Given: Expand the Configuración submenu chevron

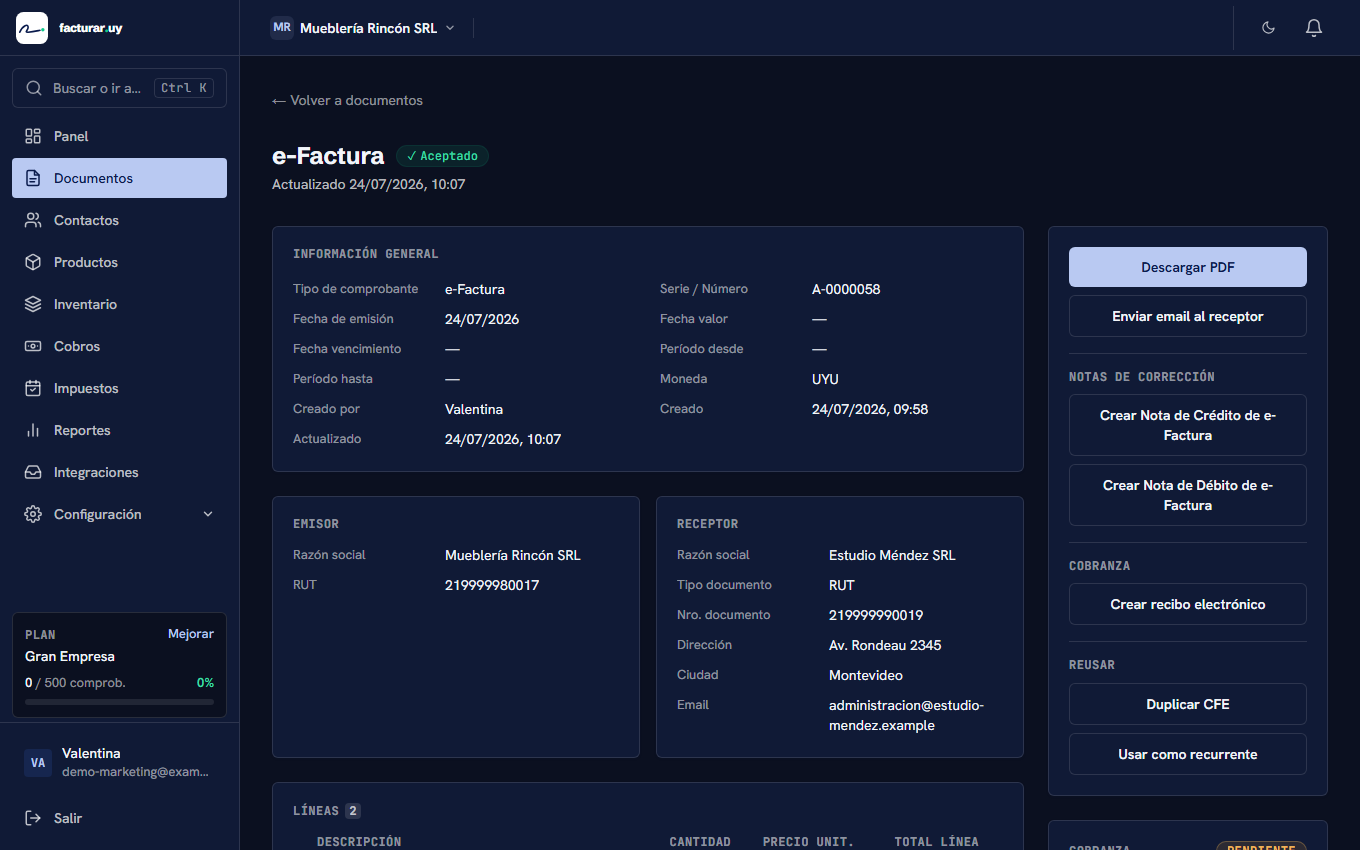Looking at the screenshot, I should (x=208, y=514).
